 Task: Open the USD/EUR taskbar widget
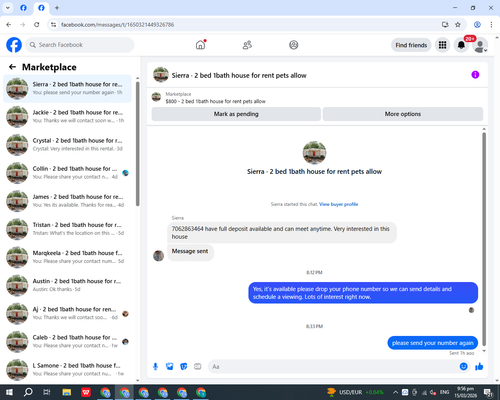click(355, 392)
